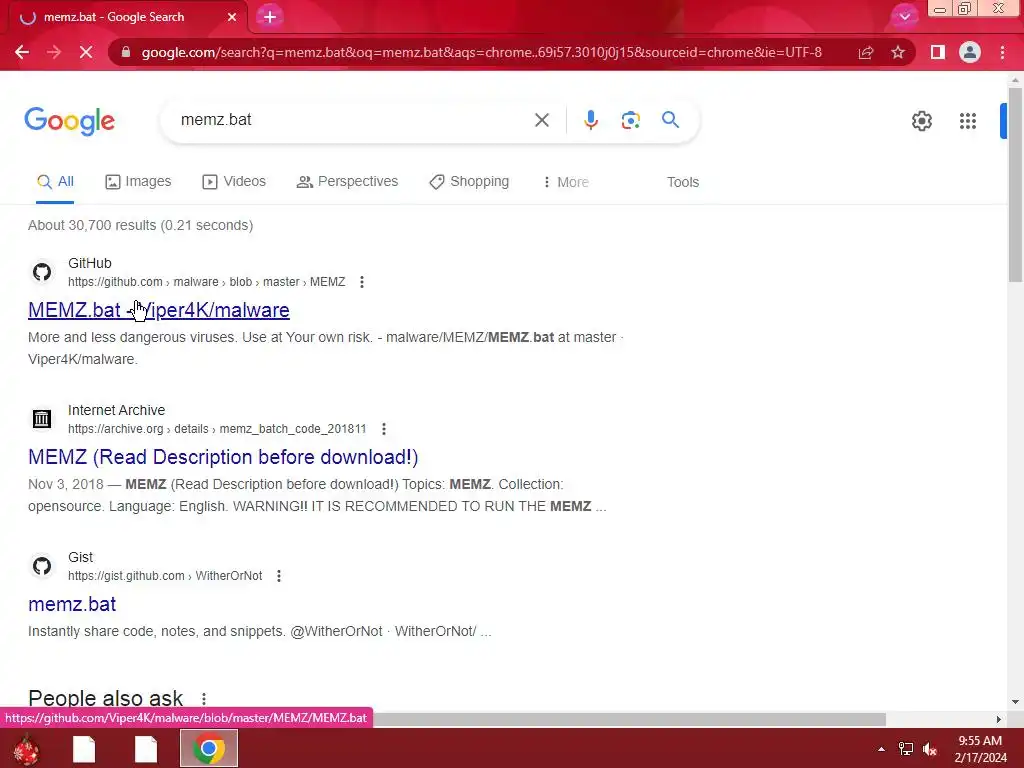
Task: Search by image with Google Lens
Action: (630, 120)
